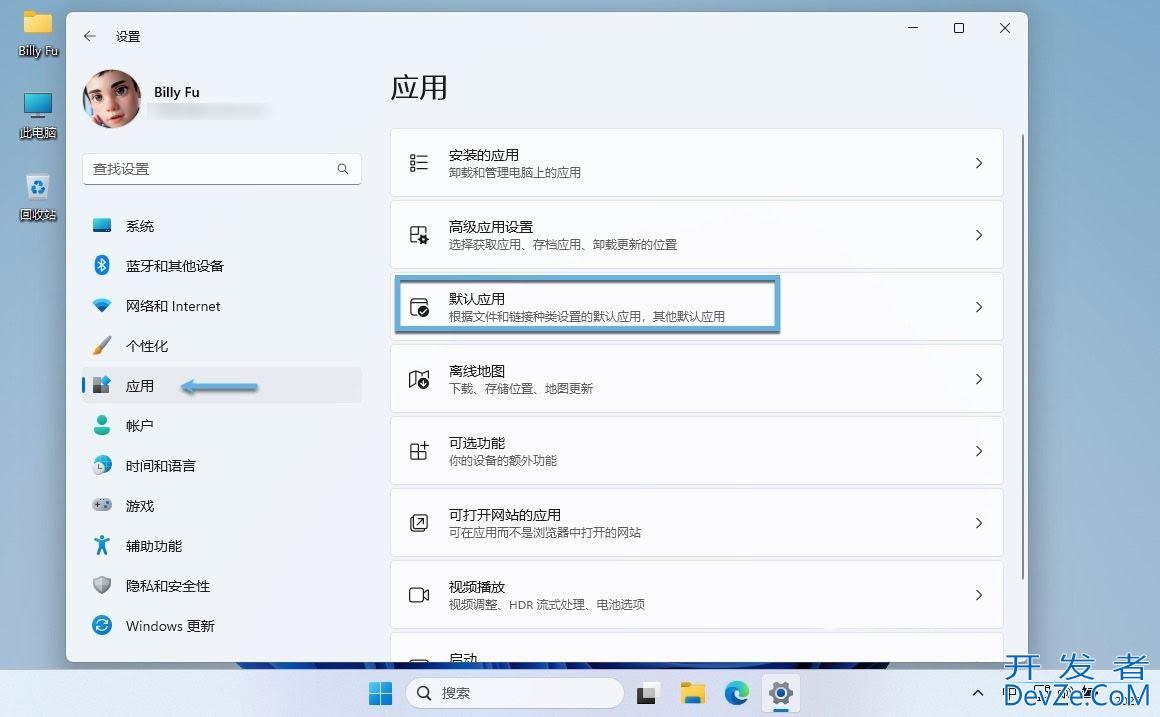Click the taskbar 搜索 box
Image resolution: width=1160 pixels, height=717 pixels.
[x=515, y=693]
